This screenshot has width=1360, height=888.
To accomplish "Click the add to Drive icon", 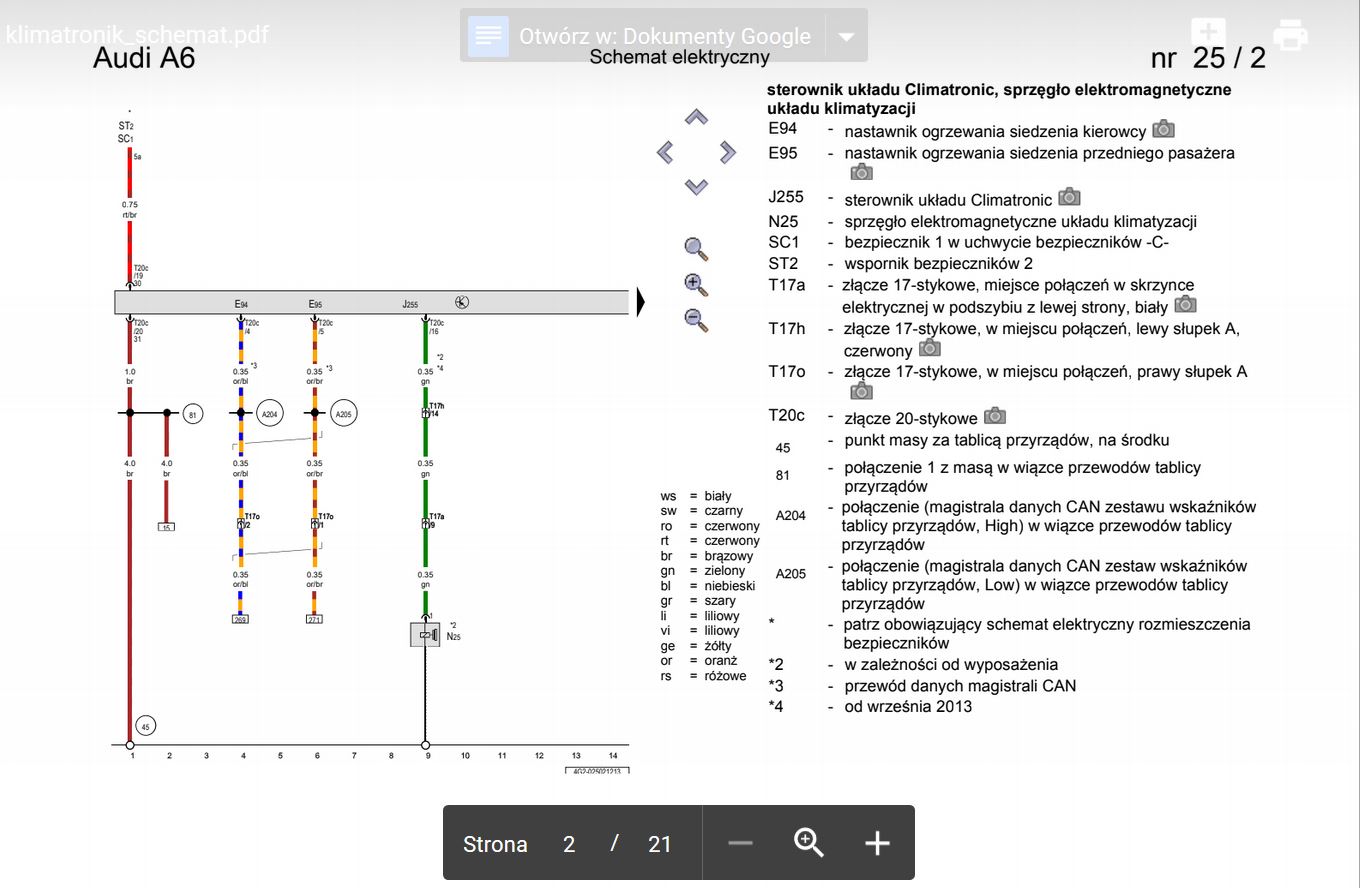I will click(x=1209, y=35).
